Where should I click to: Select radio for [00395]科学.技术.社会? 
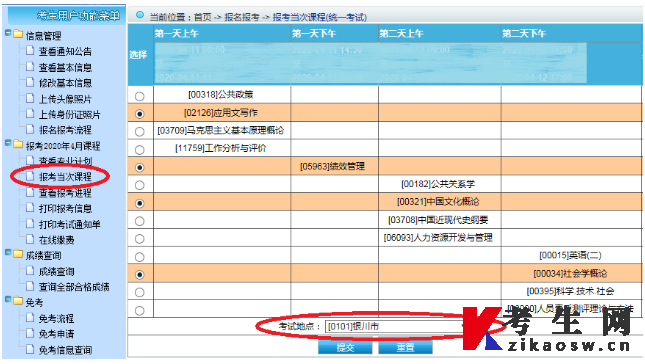(x=140, y=292)
